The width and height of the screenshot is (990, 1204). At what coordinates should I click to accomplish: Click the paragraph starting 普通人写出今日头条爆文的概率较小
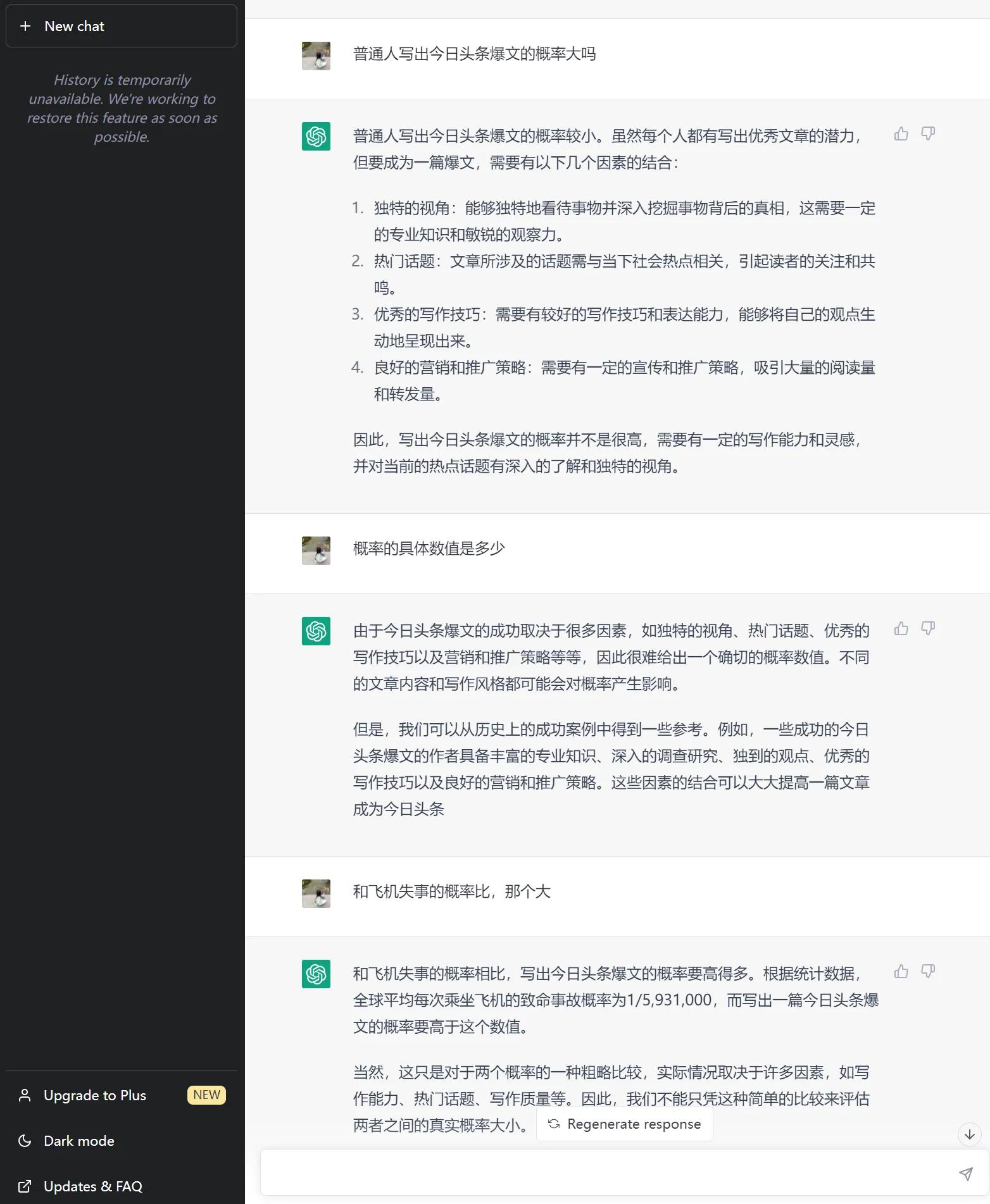(608, 149)
